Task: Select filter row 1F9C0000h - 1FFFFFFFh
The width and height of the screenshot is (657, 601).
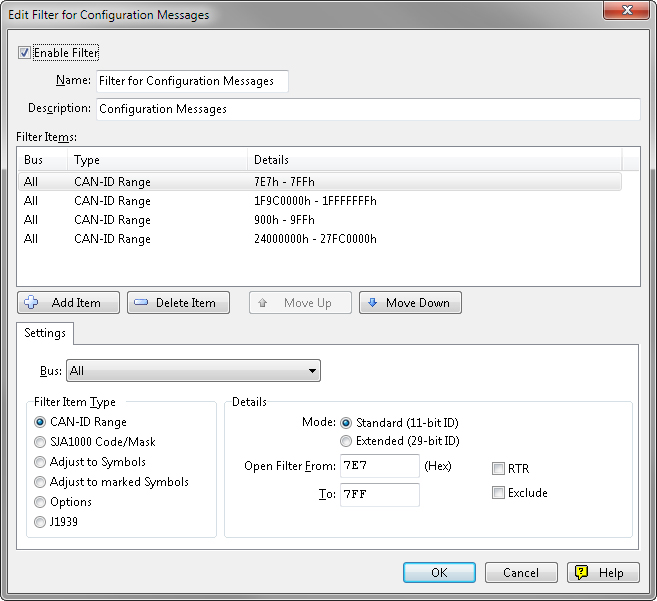Action: click(320, 201)
